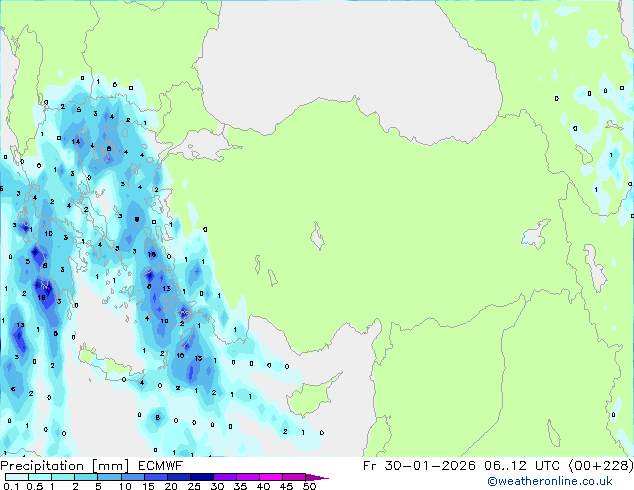
Task: Click the legend tick label '25'
Action: click(194, 486)
